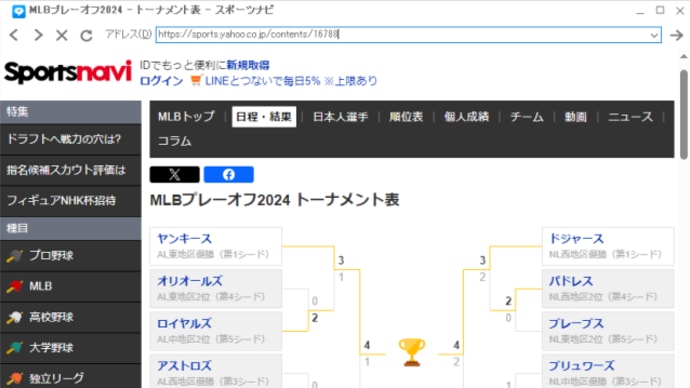The image size is (690, 388).
Task: Click the 高校野球 icon in sidebar
Action: tap(15, 317)
